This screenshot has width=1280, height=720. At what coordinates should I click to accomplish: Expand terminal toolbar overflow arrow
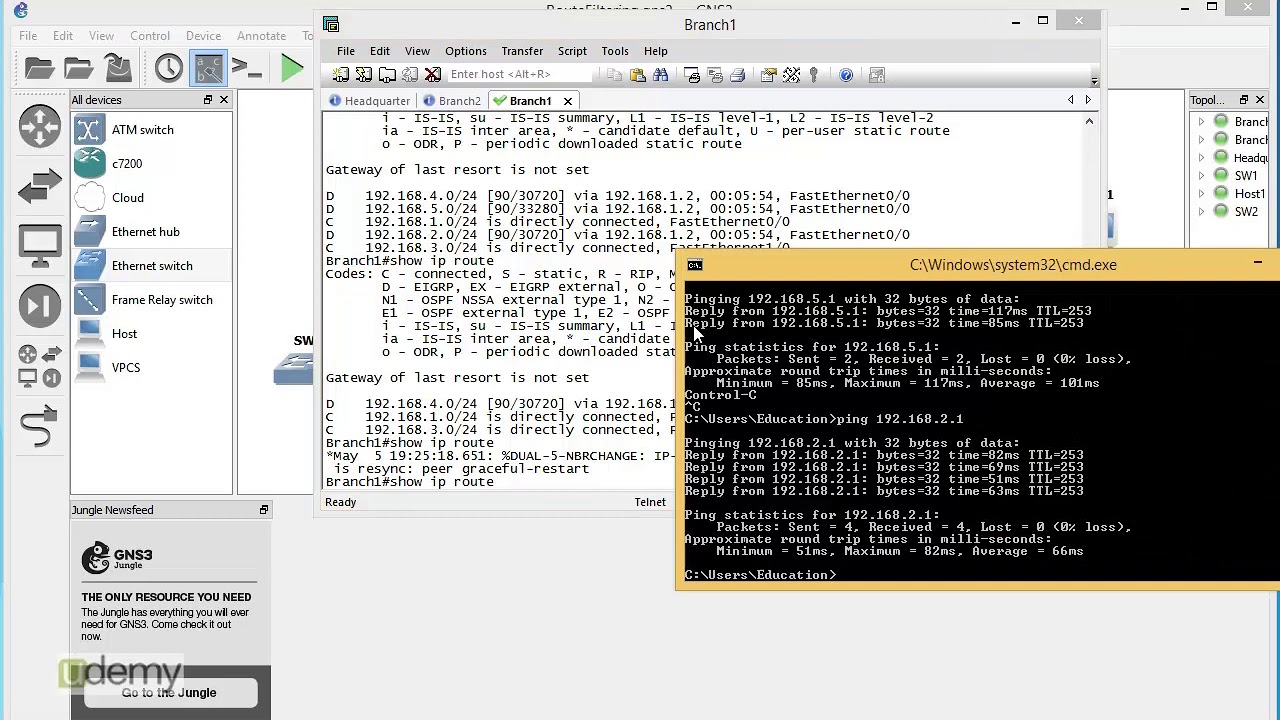coord(1094,81)
